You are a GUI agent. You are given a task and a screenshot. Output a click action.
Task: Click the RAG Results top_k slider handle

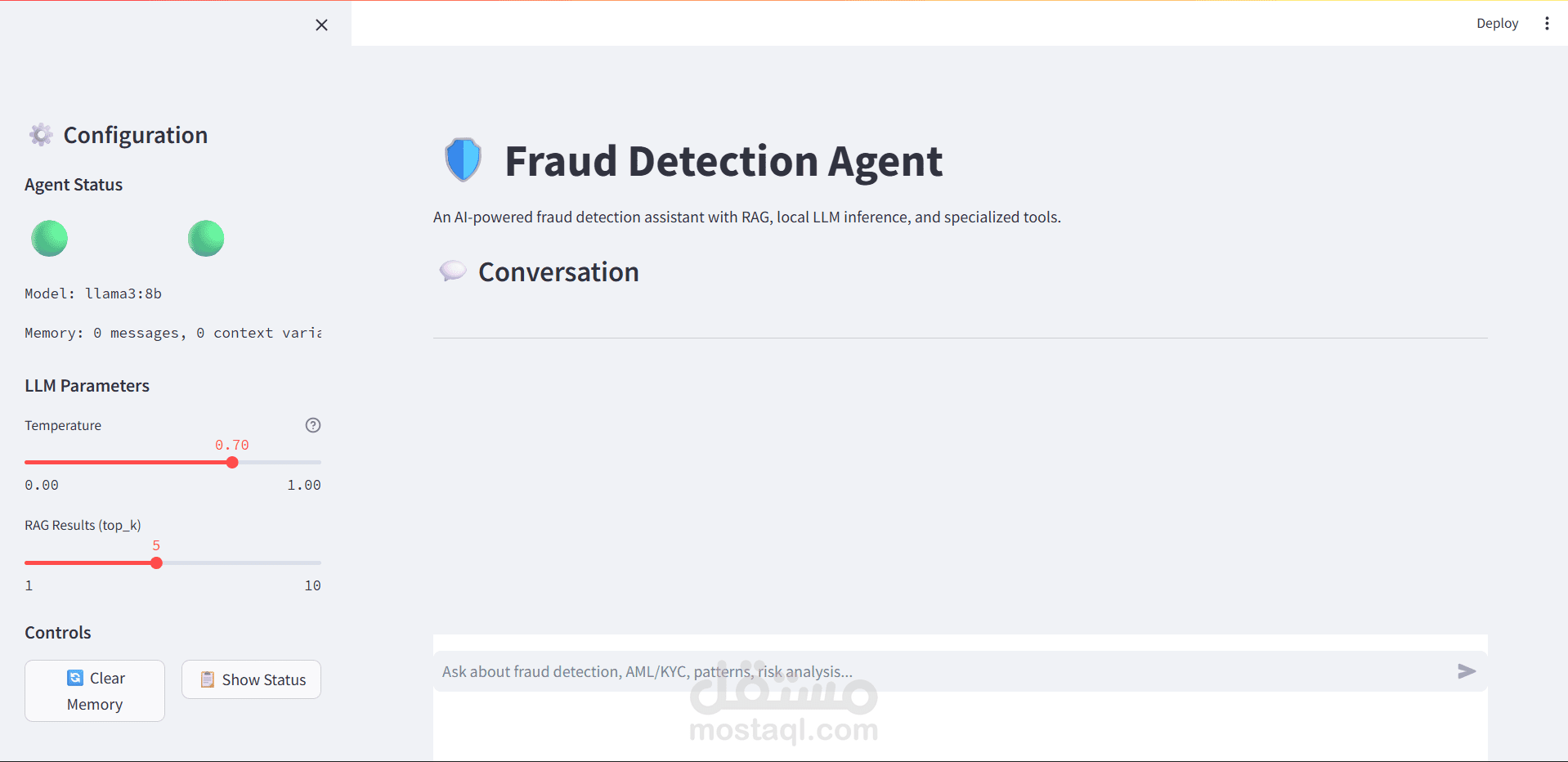[x=157, y=563]
